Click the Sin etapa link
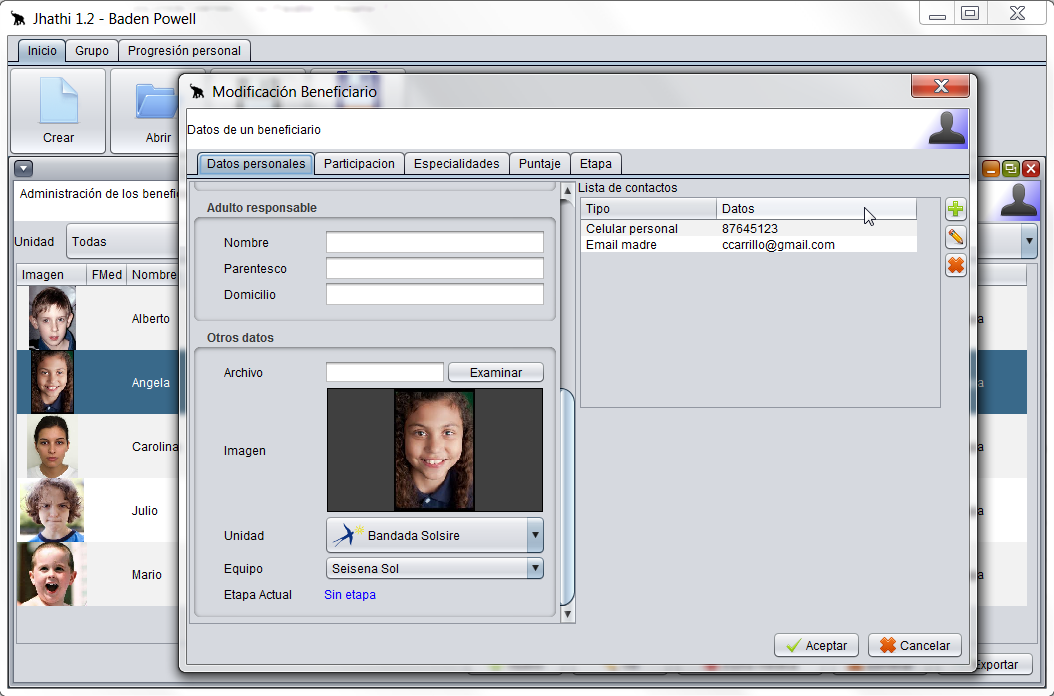The width and height of the screenshot is (1054, 696). click(350, 594)
